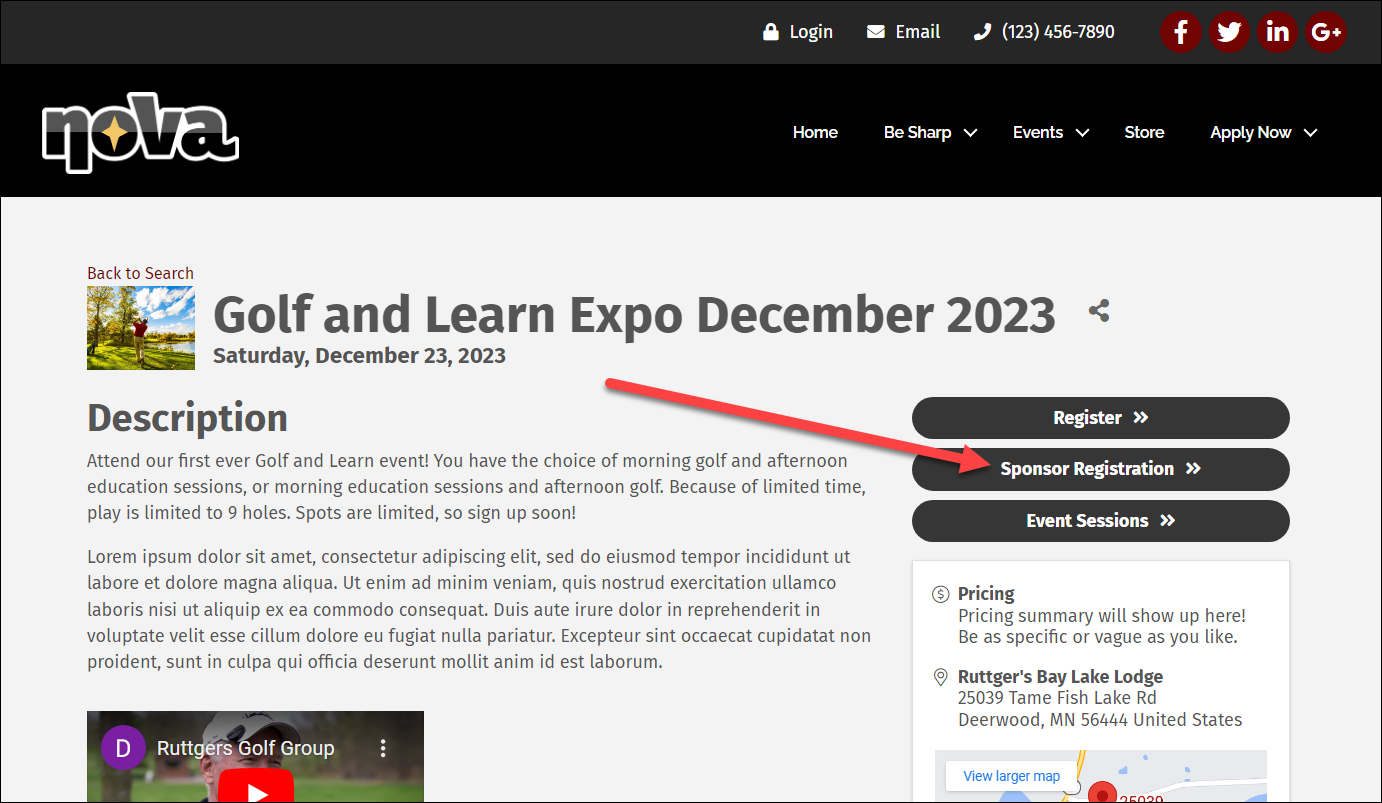Image resolution: width=1382 pixels, height=803 pixels.
Task: Click the share icon beside event title
Action: (x=1099, y=311)
